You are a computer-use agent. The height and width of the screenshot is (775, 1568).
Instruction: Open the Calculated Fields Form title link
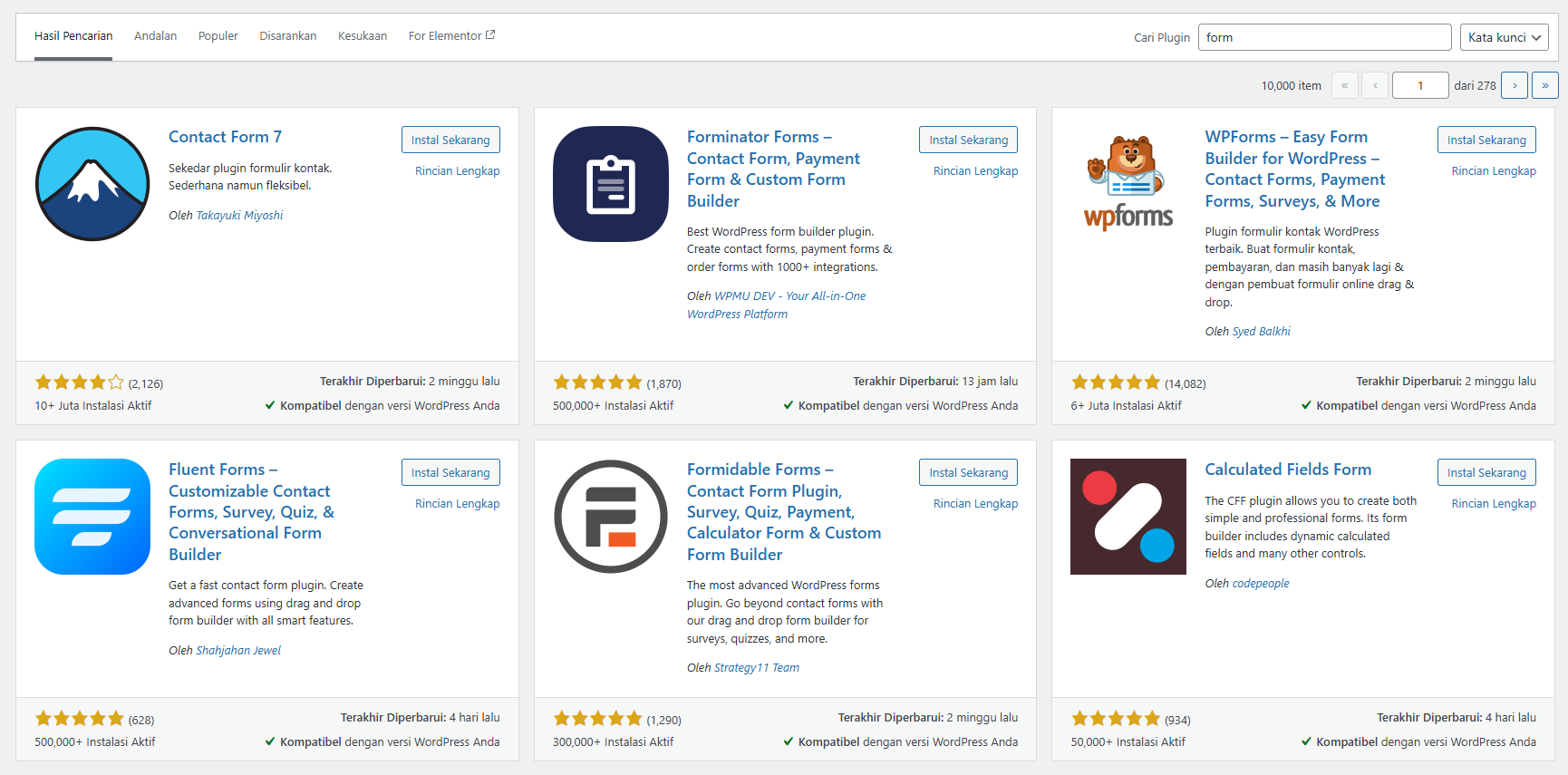tap(1288, 470)
